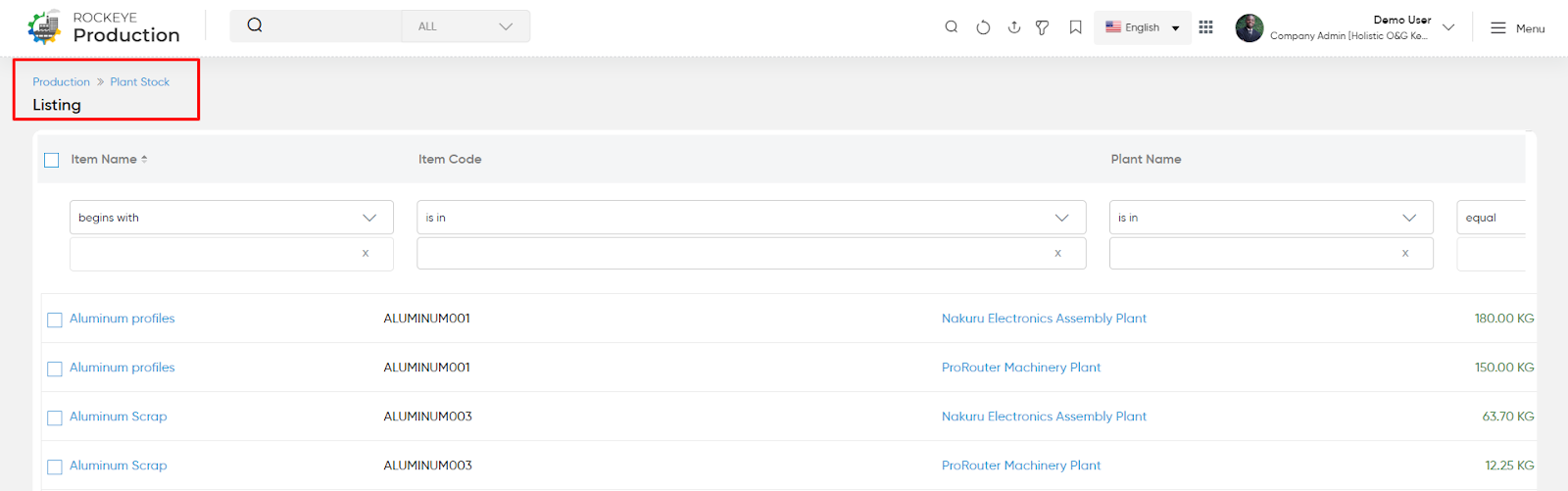
Task: Toggle the select-all checkbox beside Item Name
Action: coord(52,160)
